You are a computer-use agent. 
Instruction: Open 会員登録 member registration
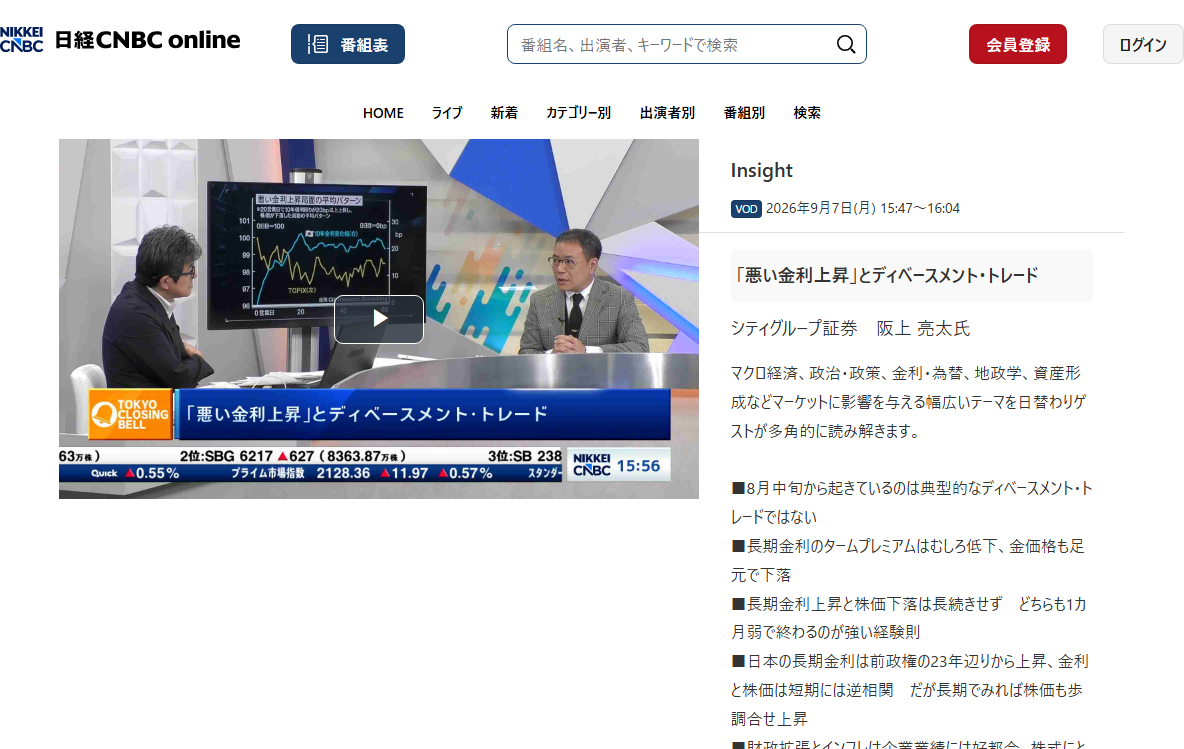(1018, 44)
